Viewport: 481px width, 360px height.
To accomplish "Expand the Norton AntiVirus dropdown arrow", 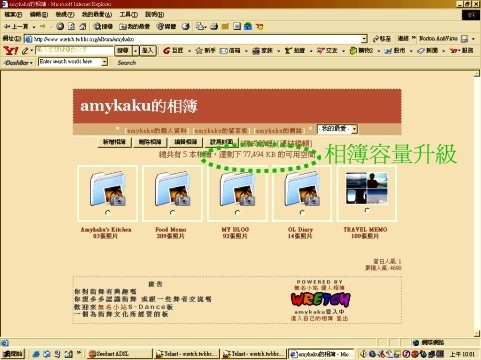I will [x=473, y=39].
